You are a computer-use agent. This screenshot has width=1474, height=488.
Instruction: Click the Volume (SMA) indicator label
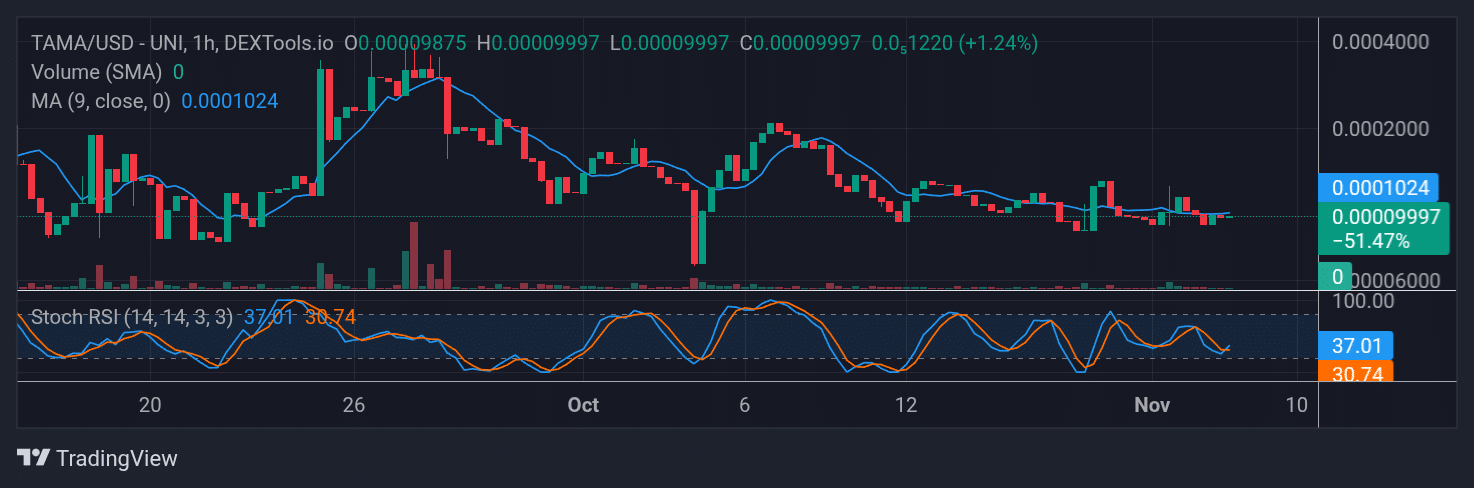[97, 72]
